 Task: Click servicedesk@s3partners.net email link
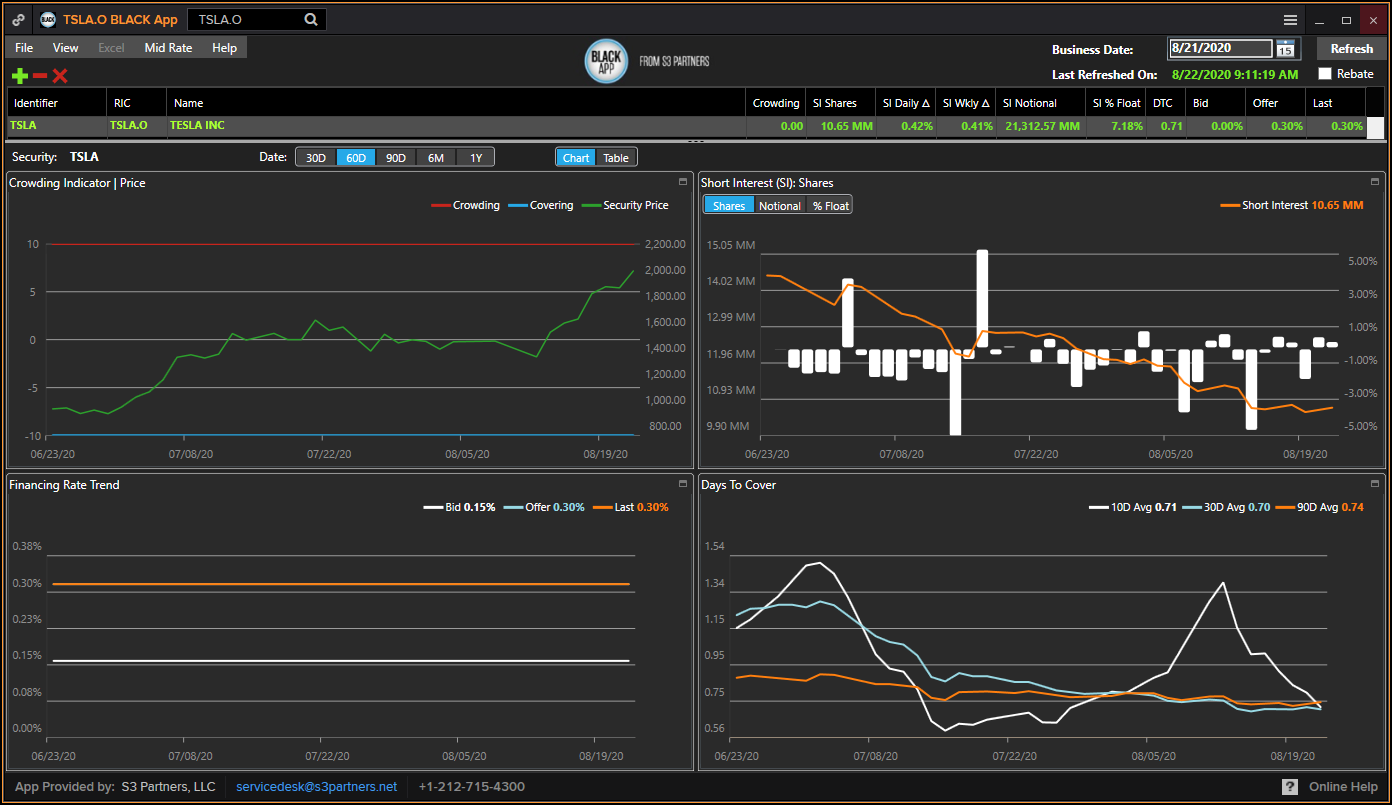(x=316, y=787)
